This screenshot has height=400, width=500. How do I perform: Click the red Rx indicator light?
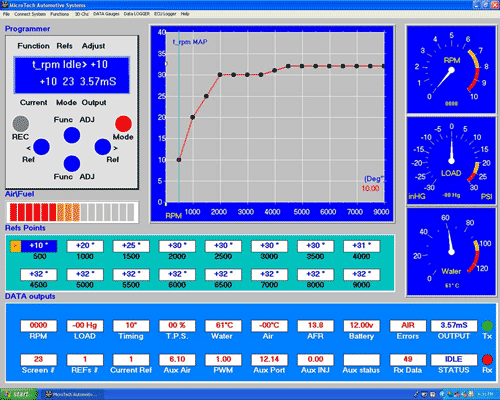click(487, 360)
